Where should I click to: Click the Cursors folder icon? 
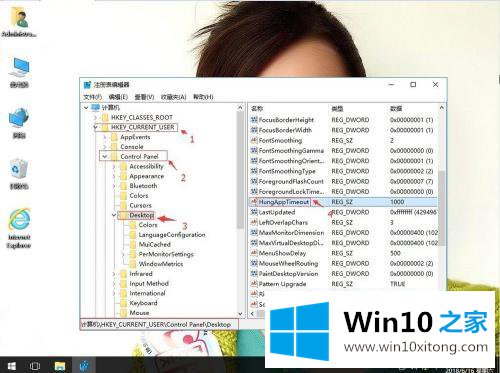pyautogui.click(x=124, y=205)
